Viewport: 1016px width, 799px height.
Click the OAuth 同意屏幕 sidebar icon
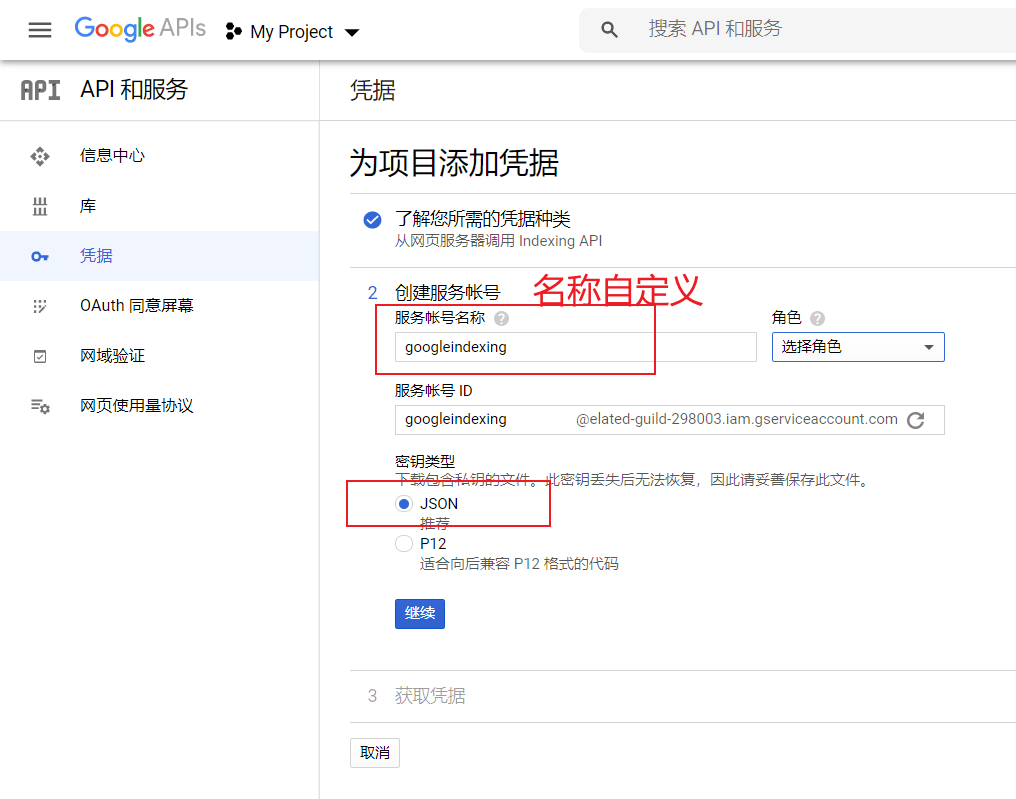[40, 306]
